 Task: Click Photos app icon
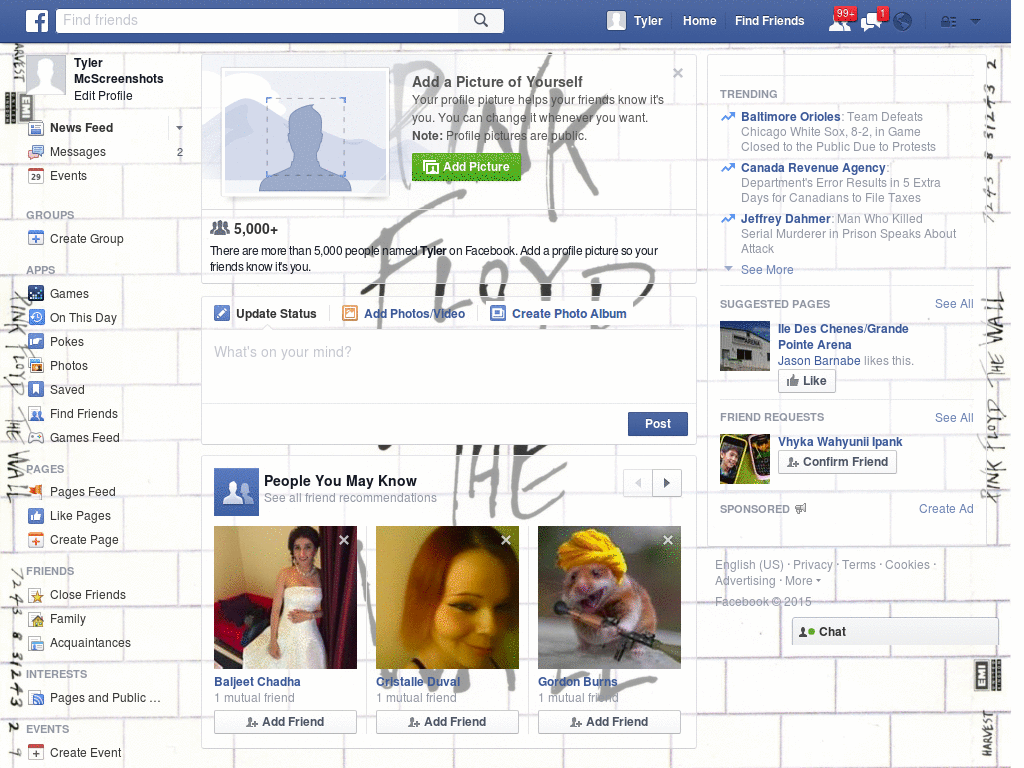click(37, 366)
